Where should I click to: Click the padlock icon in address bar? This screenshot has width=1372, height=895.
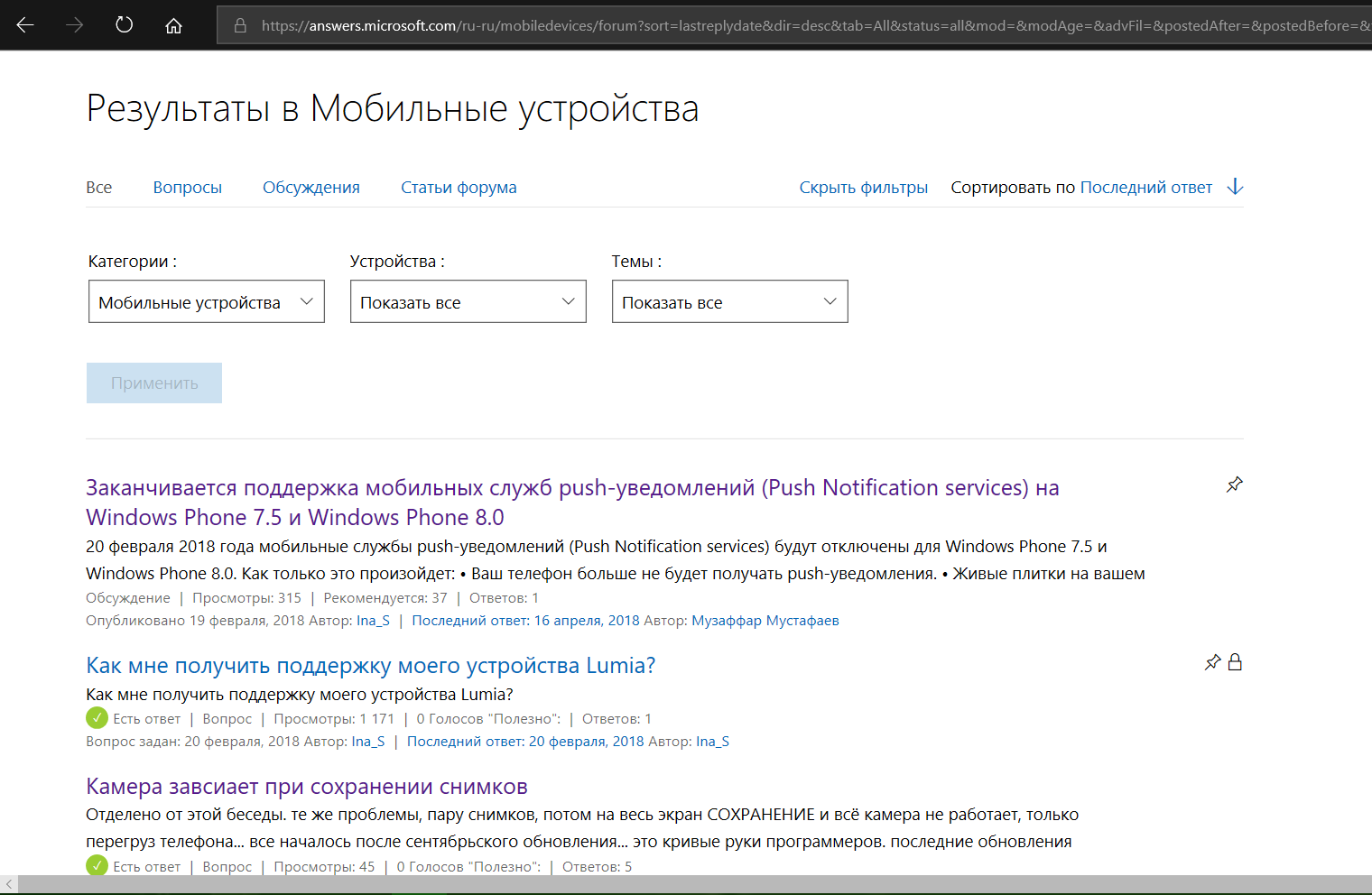240,25
